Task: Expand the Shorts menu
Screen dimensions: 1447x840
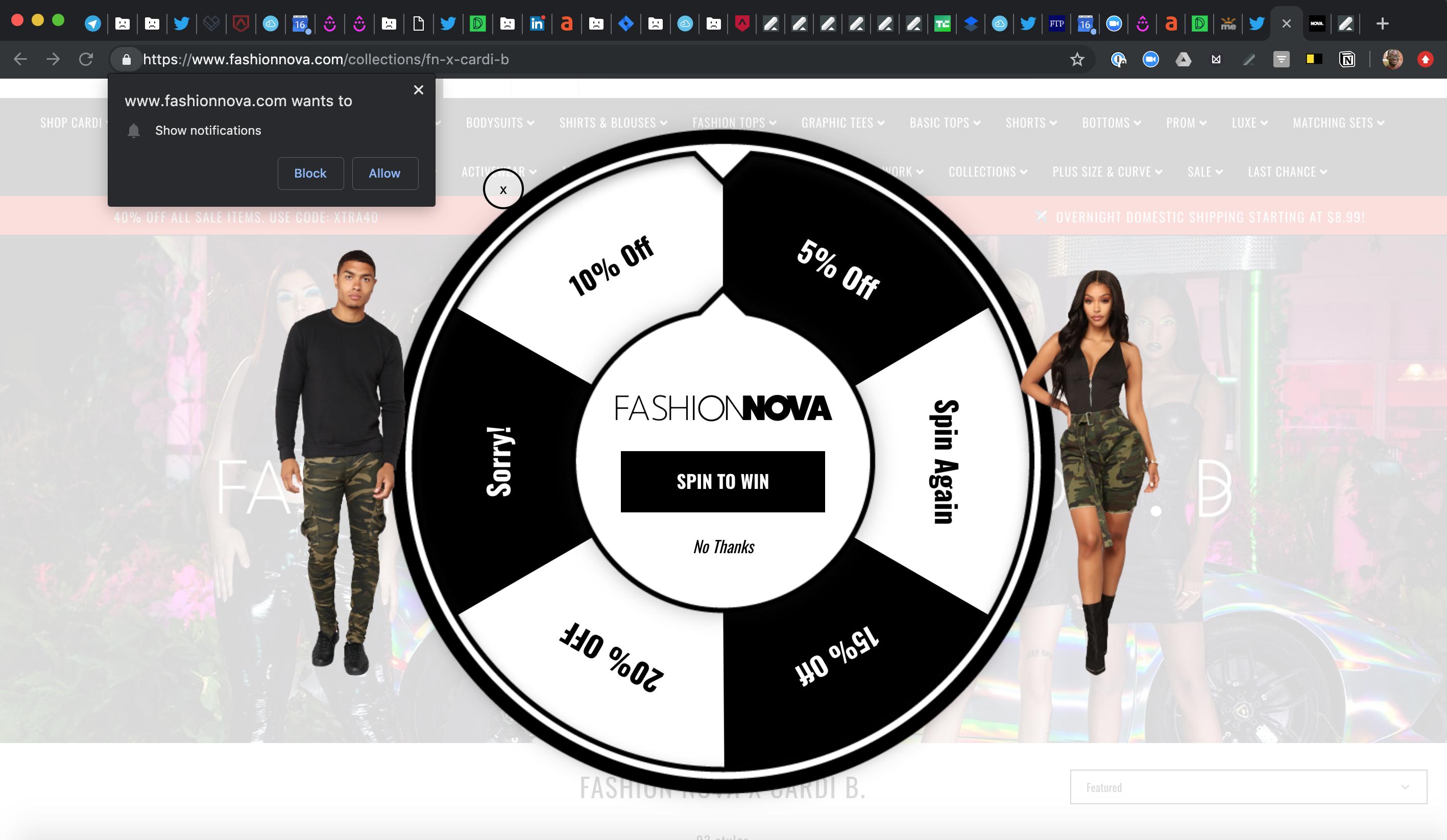Action: [x=1031, y=123]
